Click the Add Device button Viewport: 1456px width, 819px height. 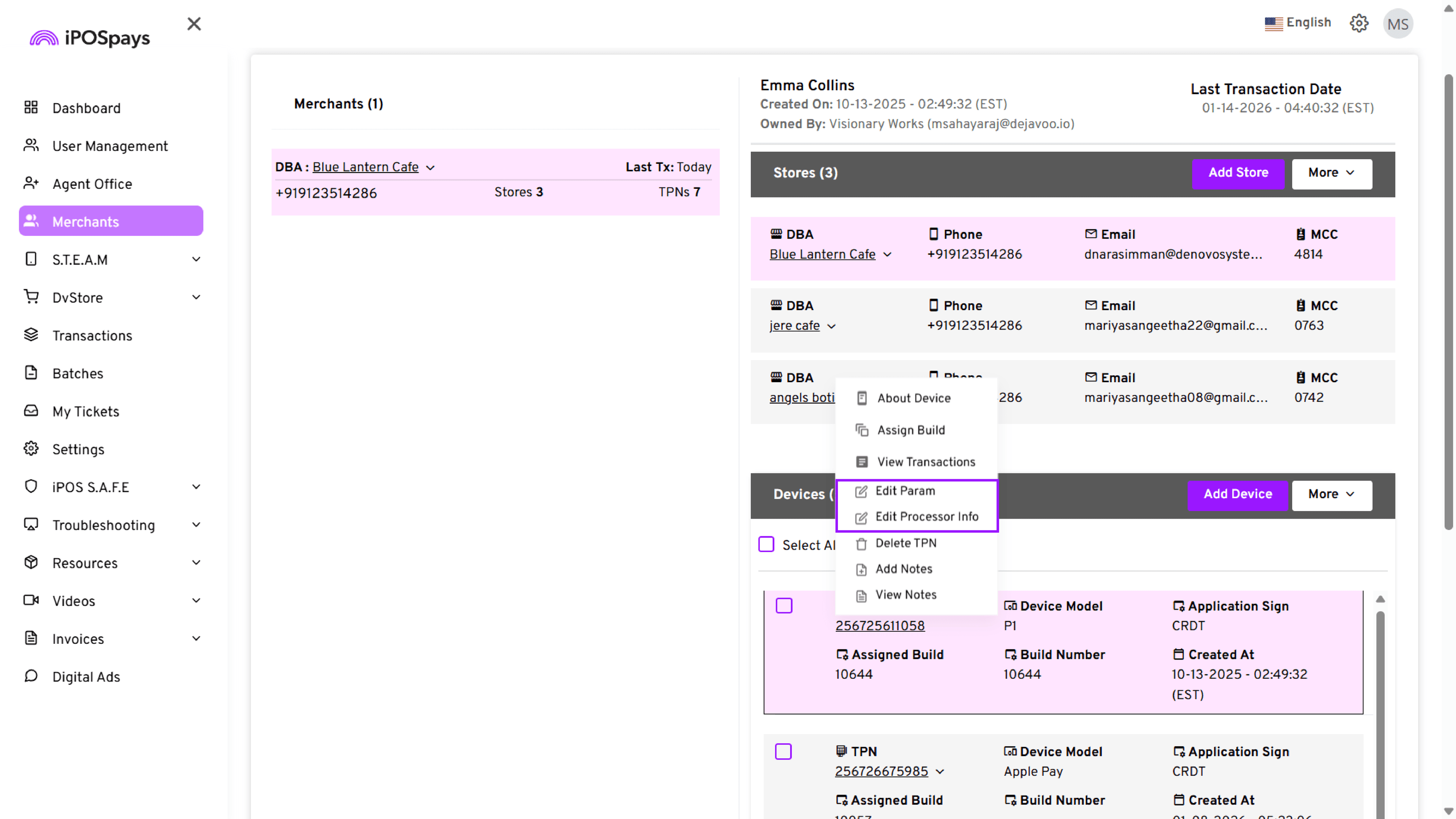pos(1237,494)
